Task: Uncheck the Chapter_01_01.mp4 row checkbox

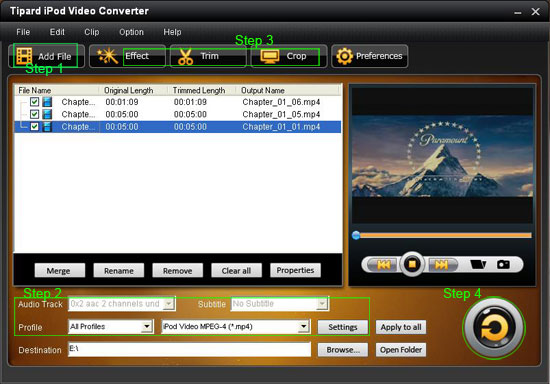Action: point(34,127)
